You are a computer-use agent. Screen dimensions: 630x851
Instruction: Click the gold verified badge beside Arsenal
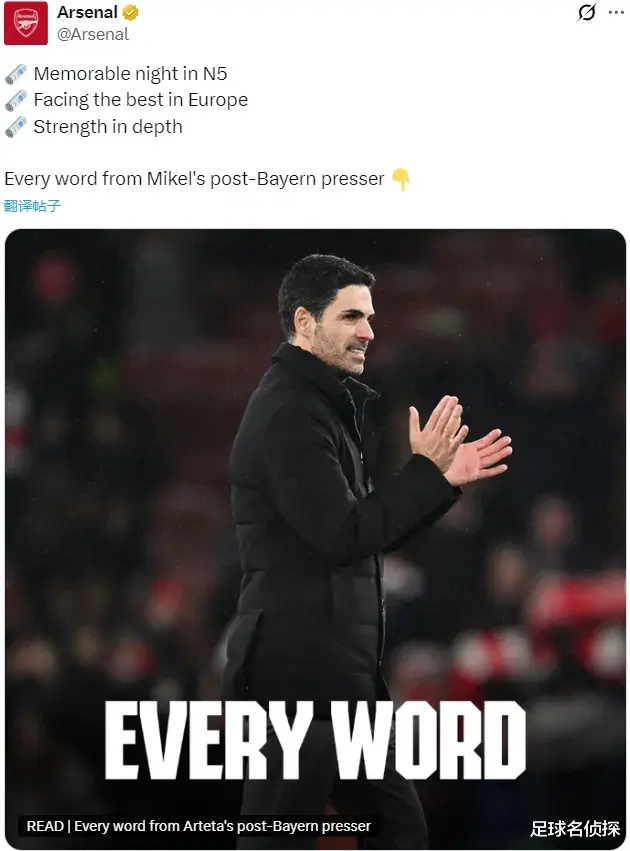(130, 12)
